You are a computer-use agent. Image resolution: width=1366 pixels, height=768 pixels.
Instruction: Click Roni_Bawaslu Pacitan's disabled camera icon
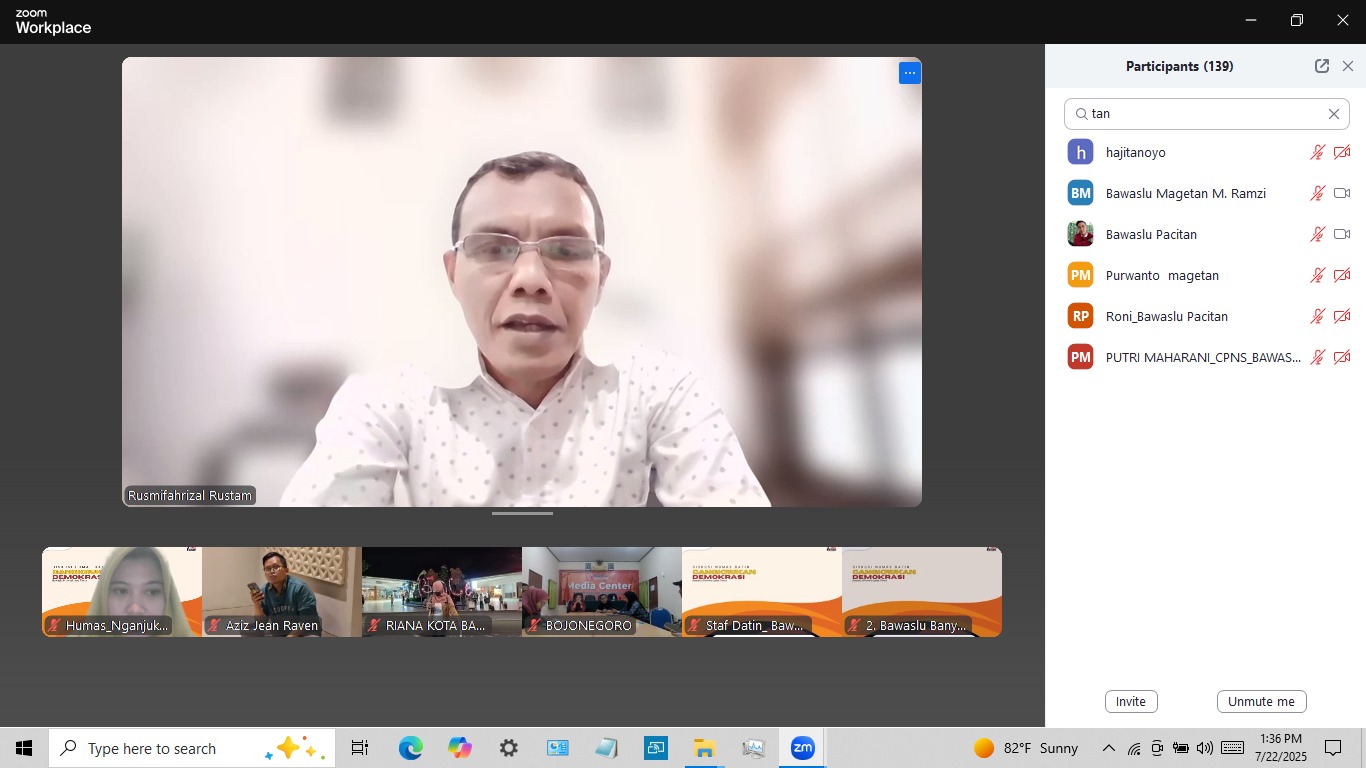[1343, 316]
